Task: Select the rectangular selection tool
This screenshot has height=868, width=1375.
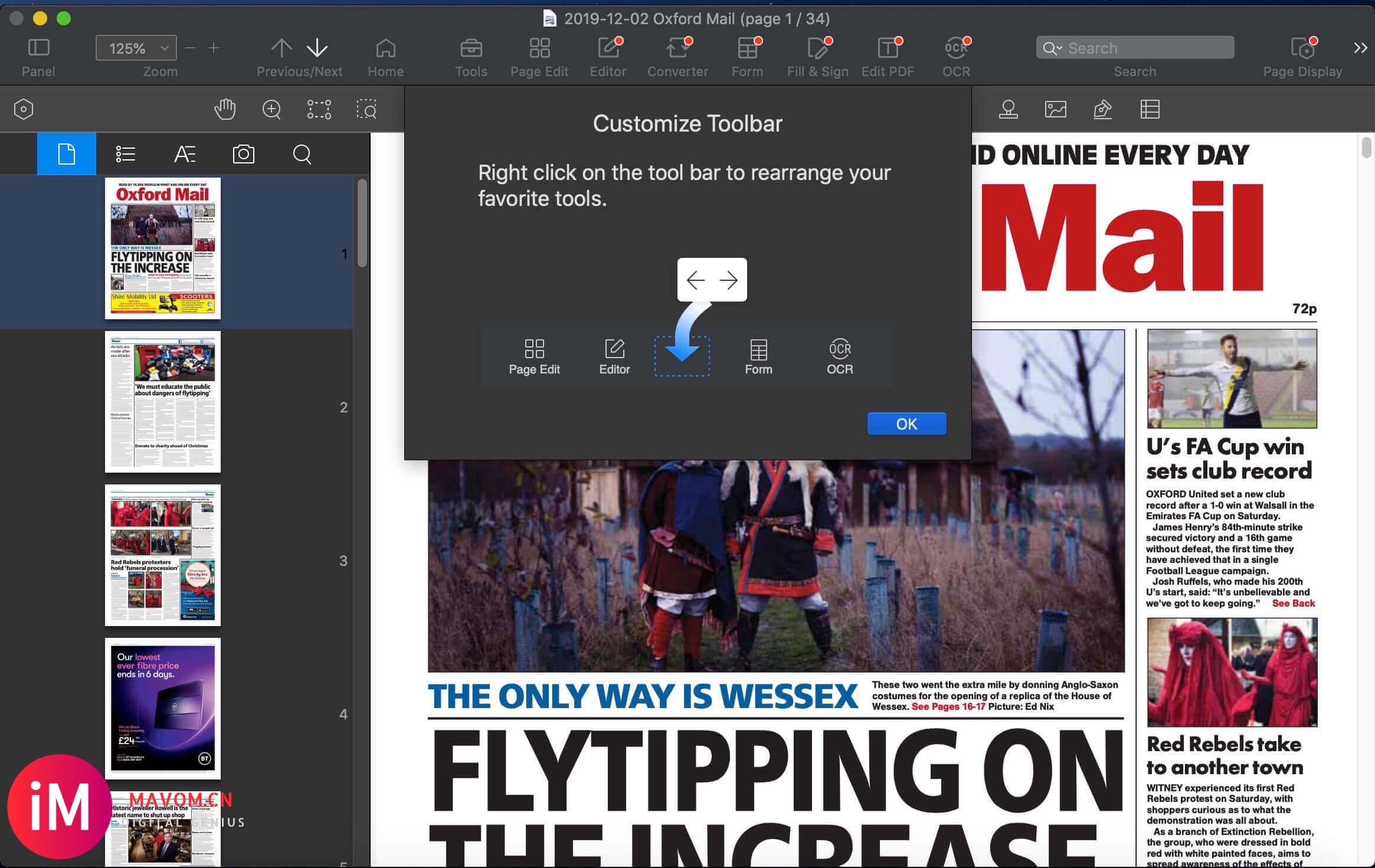Action: pyautogui.click(x=319, y=109)
